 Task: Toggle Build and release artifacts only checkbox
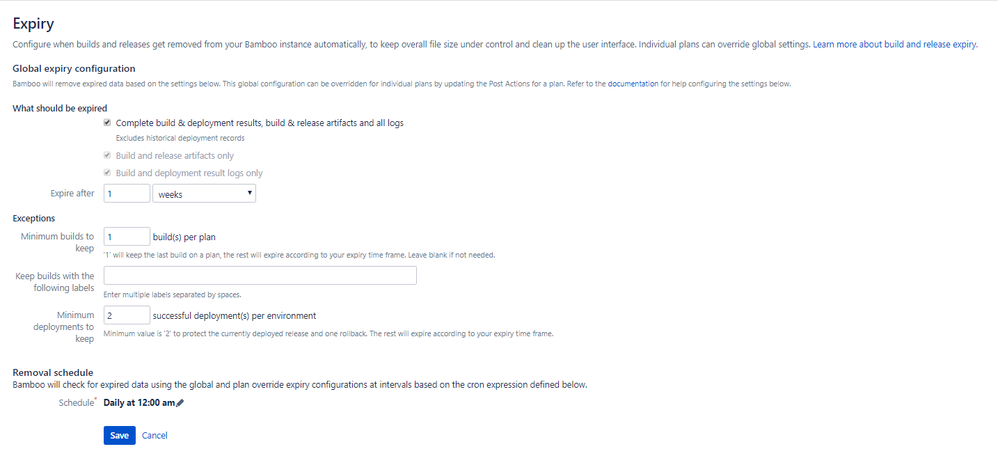(108, 155)
